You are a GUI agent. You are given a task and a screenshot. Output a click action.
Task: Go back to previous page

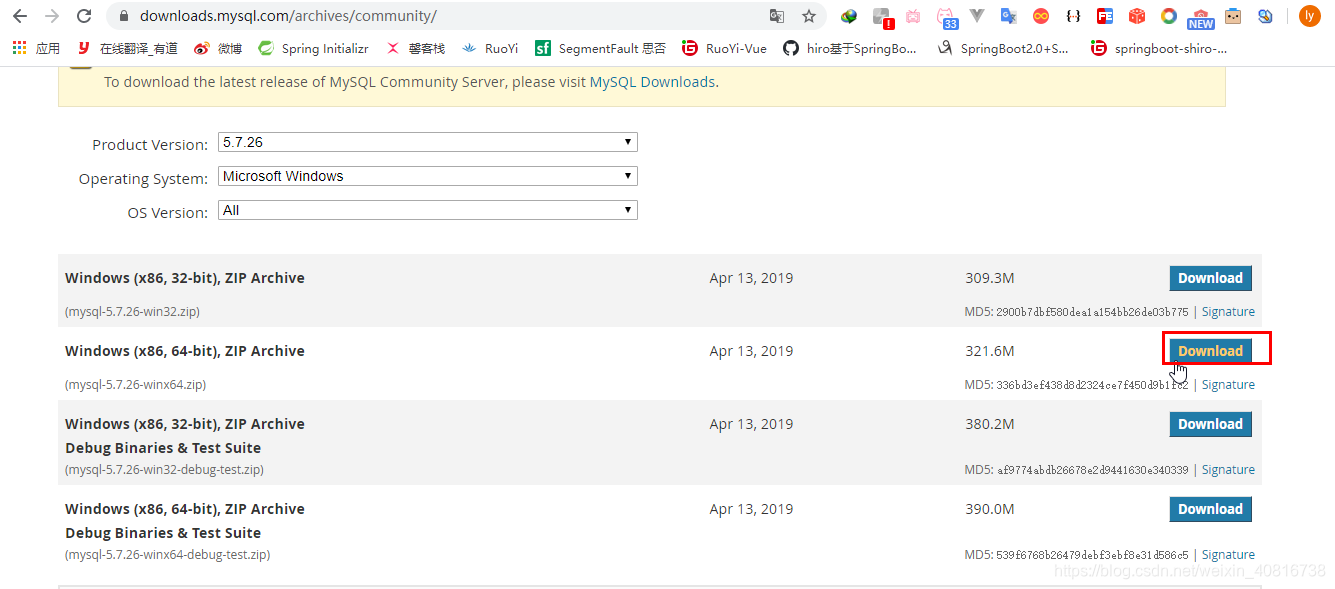tap(20, 16)
